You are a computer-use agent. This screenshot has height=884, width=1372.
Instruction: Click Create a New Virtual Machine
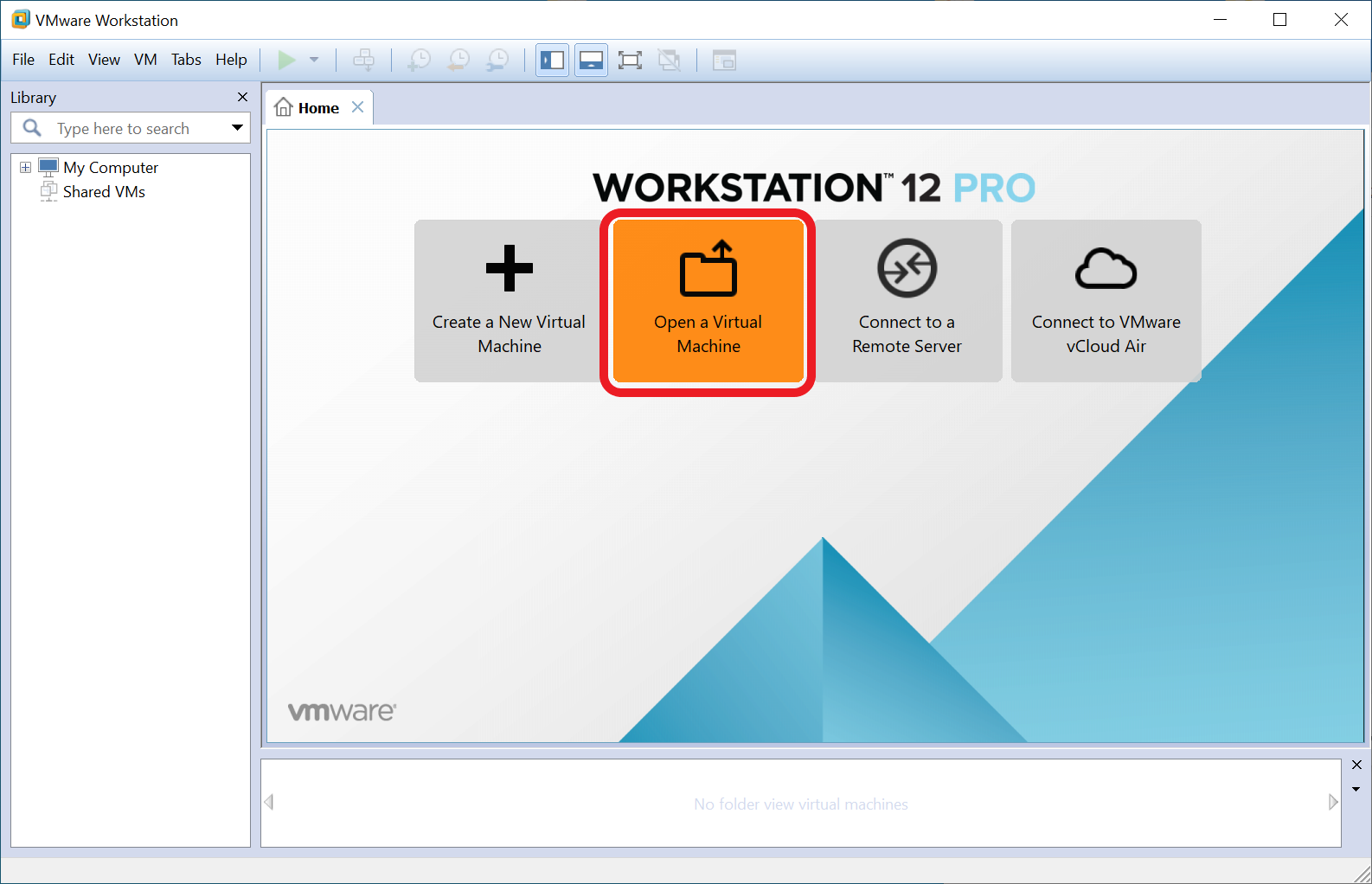coord(510,300)
